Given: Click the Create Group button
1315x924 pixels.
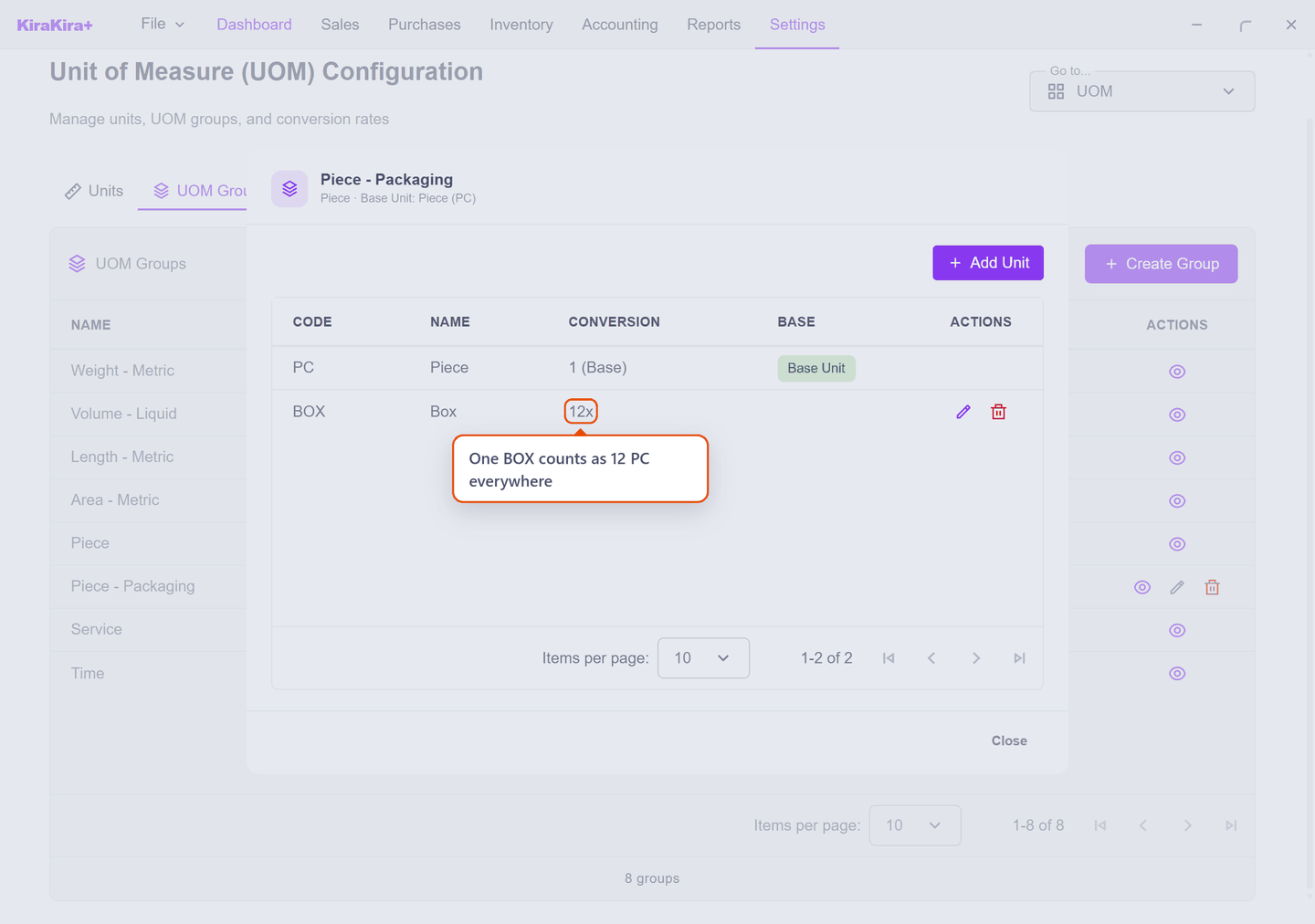Looking at the screenshot, I should click(1161, 264).
